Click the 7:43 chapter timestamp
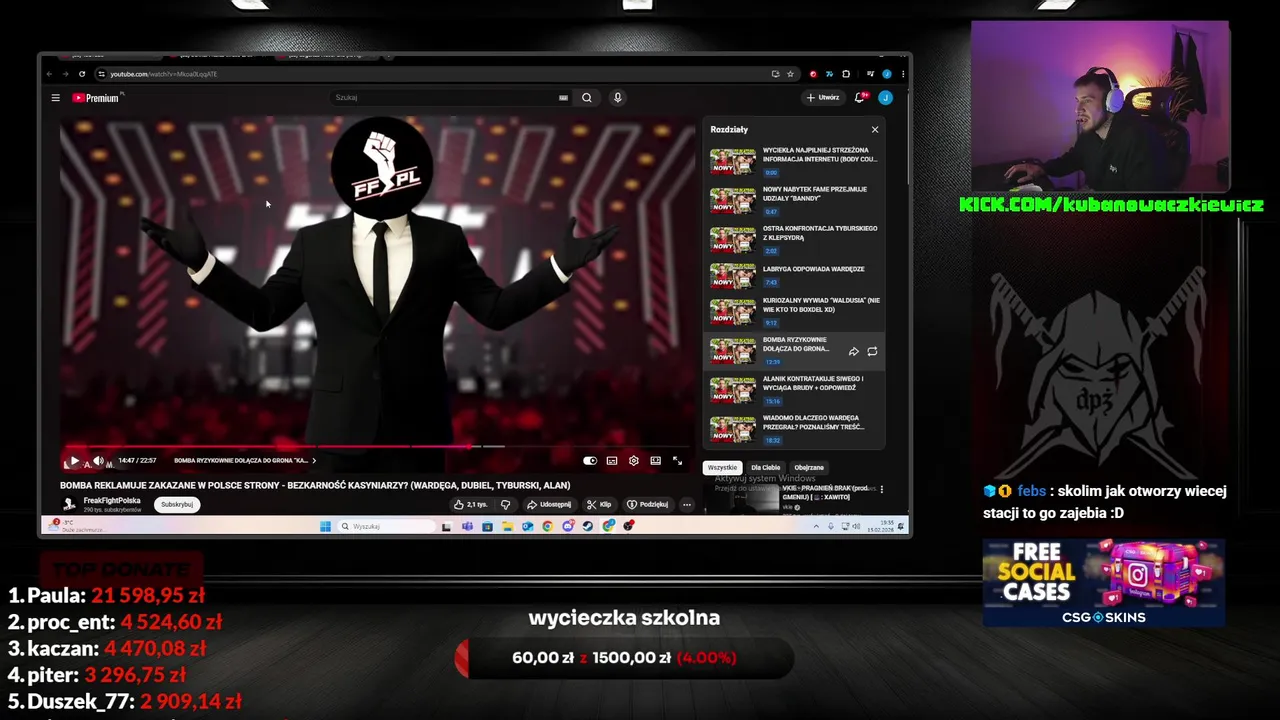Image resolution: width=1280 pixels, height=720 pixels. [771, 283]
